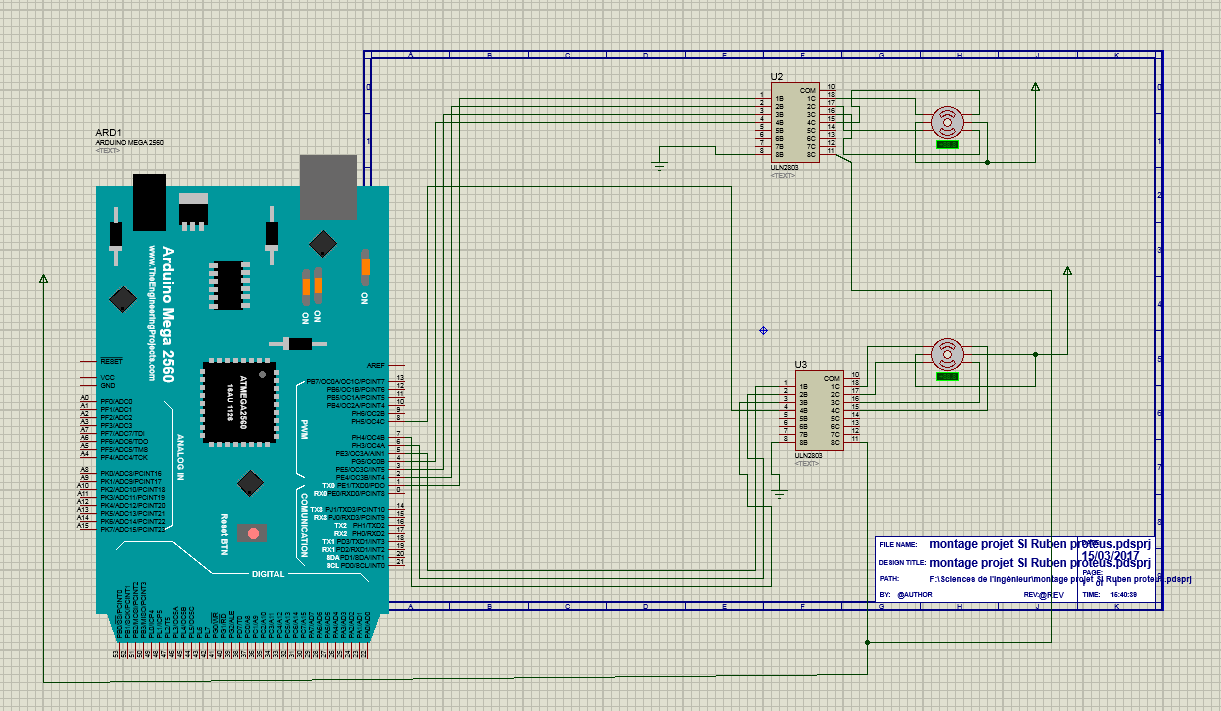Click the ground symbol left of U2
The width and height of the screenshot is (1221, 711).
click(x=659, y=166)
